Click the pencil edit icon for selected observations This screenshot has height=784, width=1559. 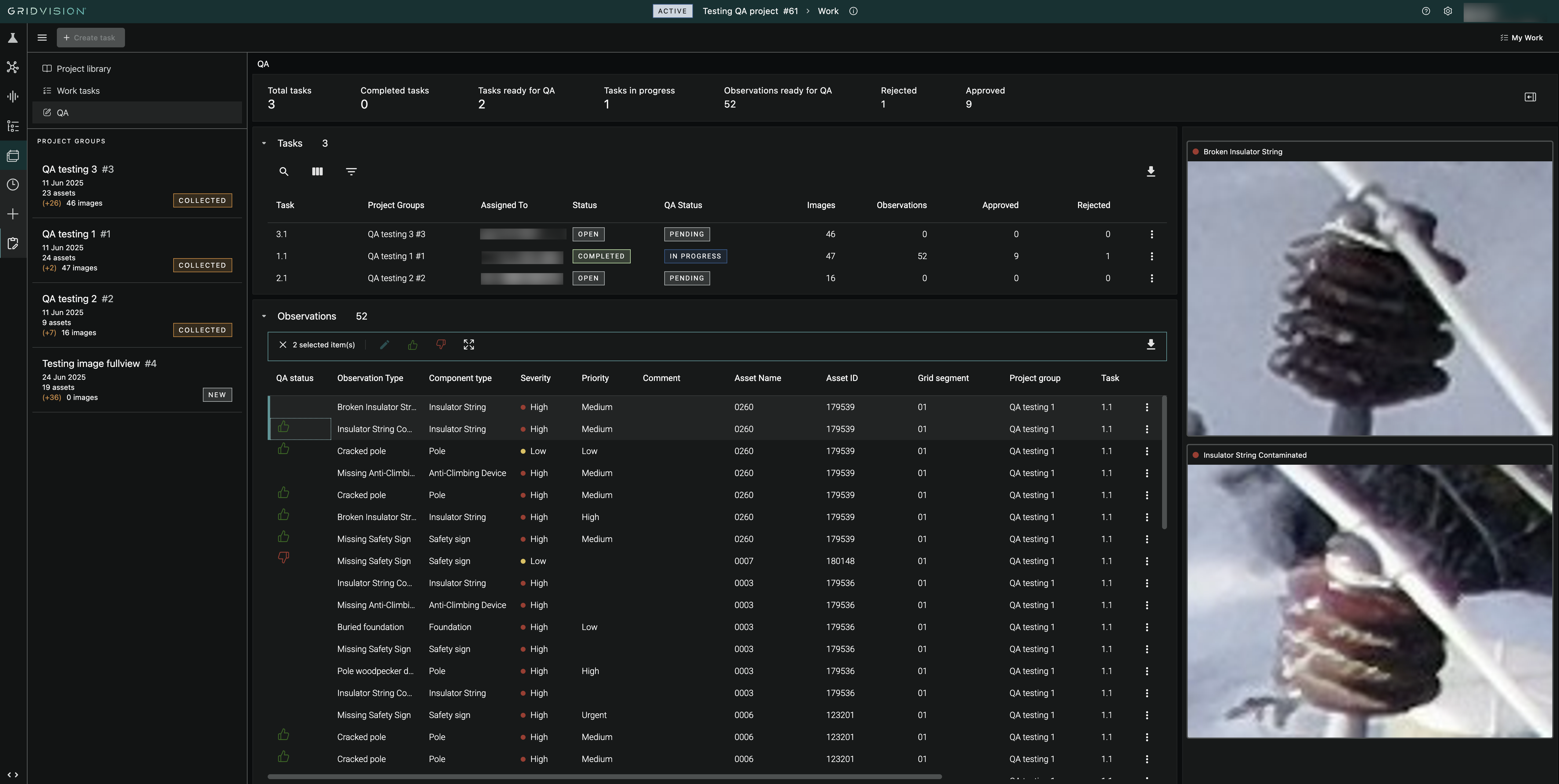pos(384,345)
